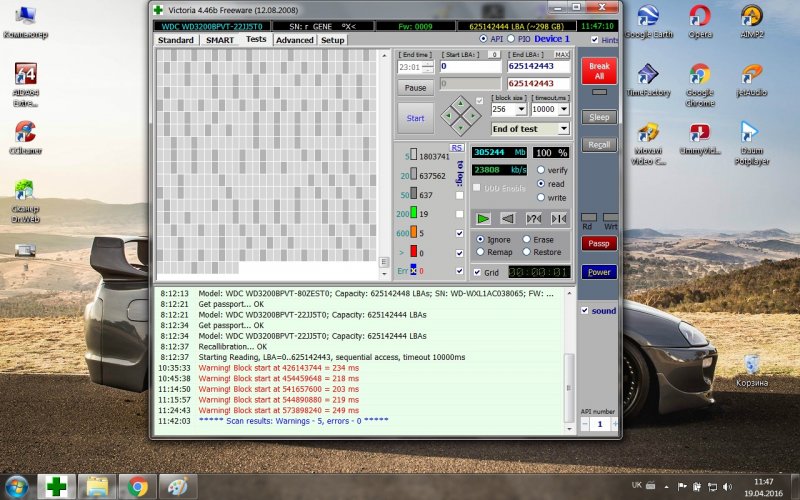Click the Start LBA input field
800x500 pixels.
click(x=471, y=67)
